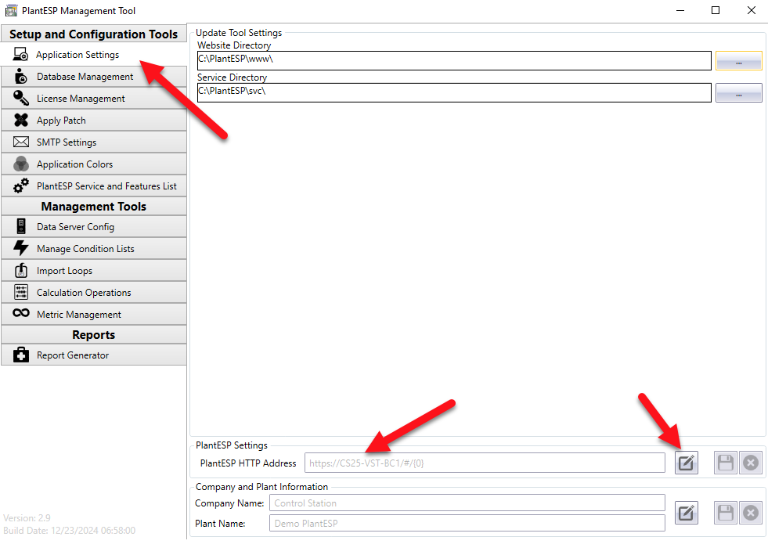Open the Import Loops tool

click(94, 270)
